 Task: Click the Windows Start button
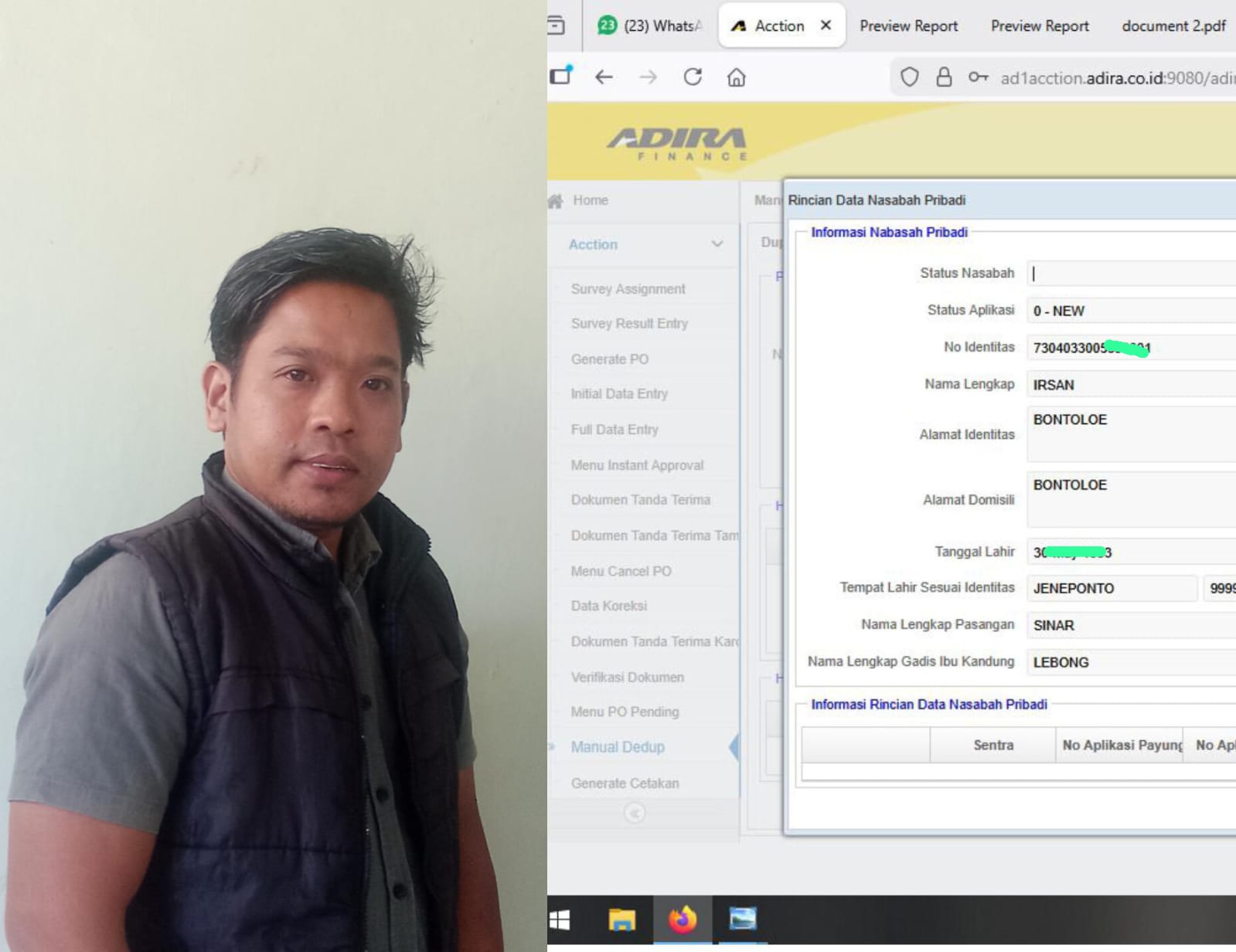[560, 920]
